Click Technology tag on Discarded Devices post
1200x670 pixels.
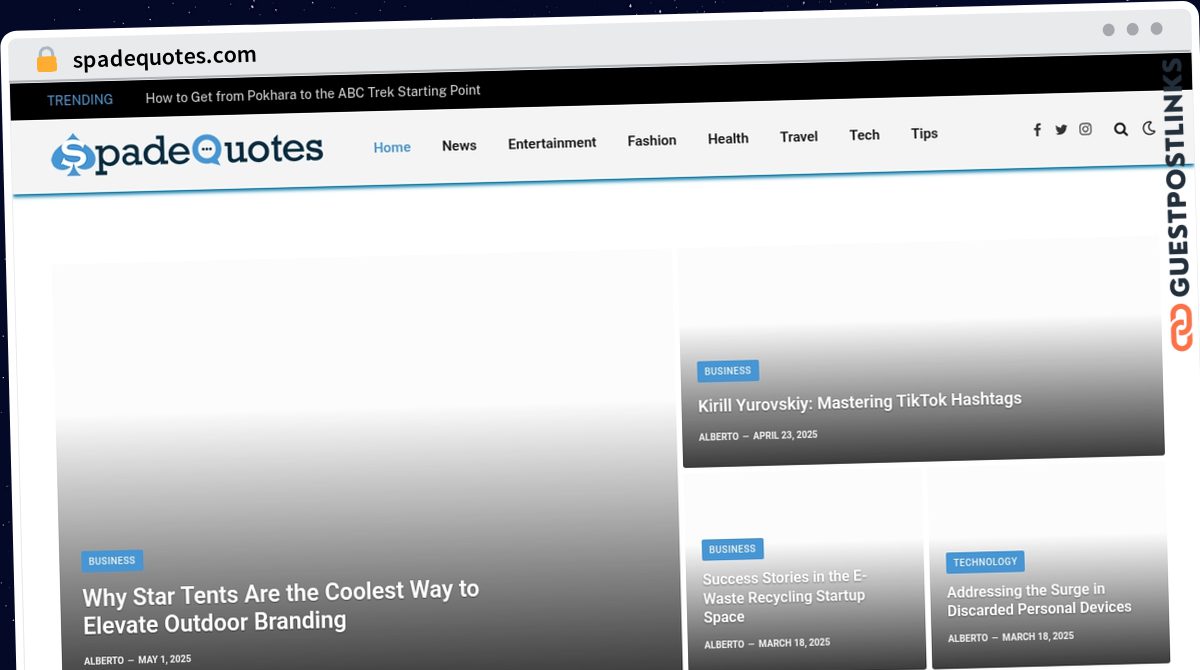point(985,562)
